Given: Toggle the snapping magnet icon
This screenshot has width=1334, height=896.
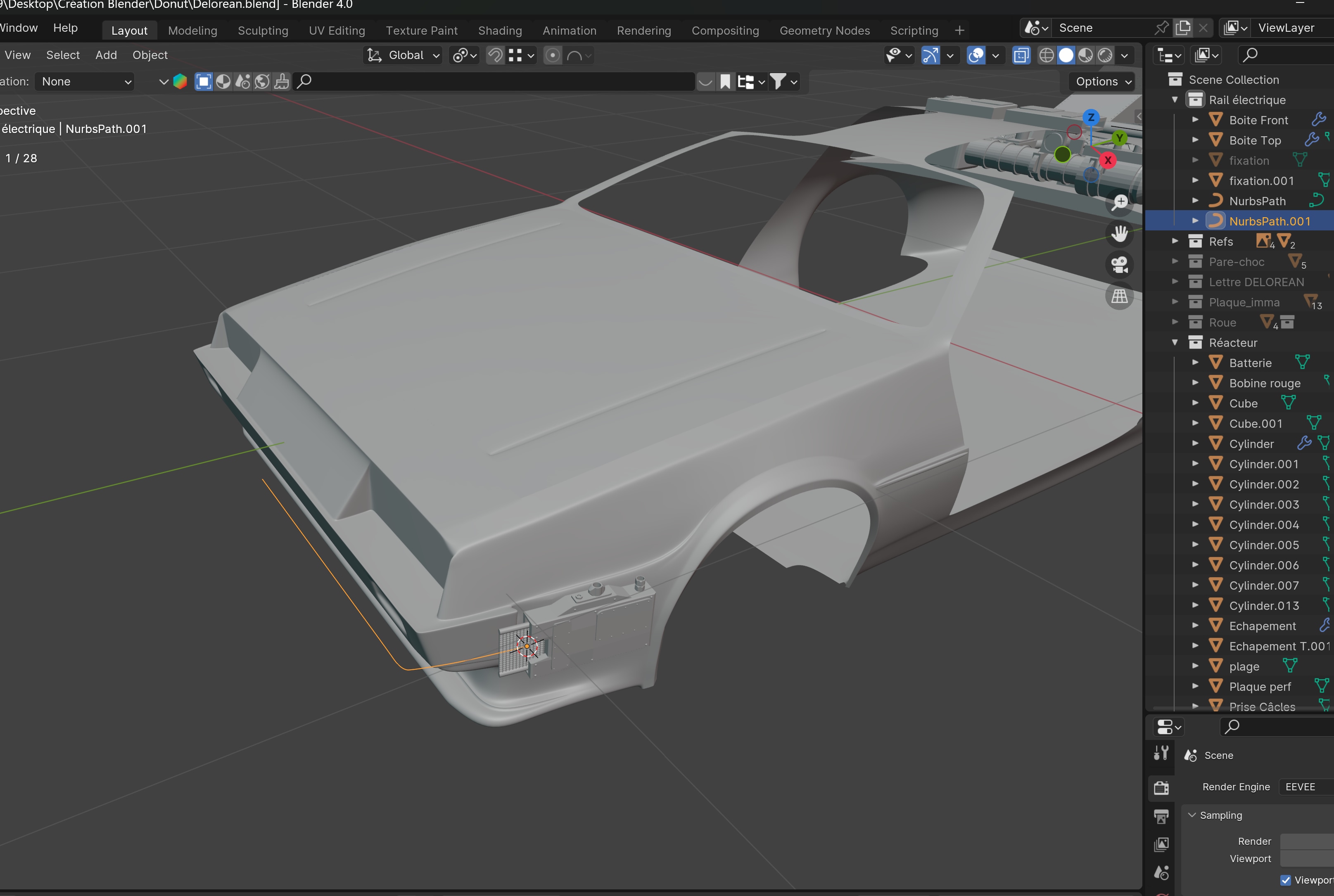Looking at the screenshot, I should click(495, 55).
